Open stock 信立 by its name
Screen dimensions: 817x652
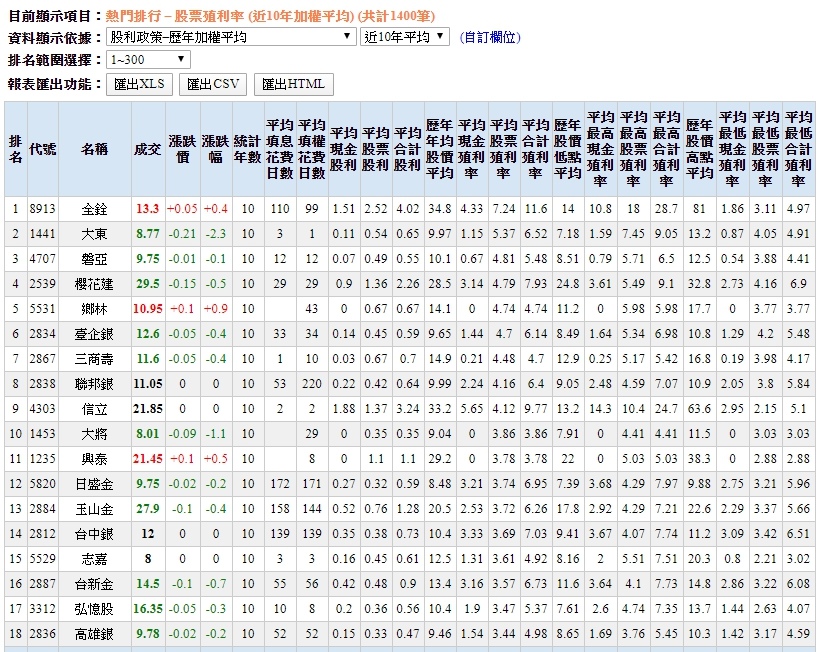pos(94,409)
